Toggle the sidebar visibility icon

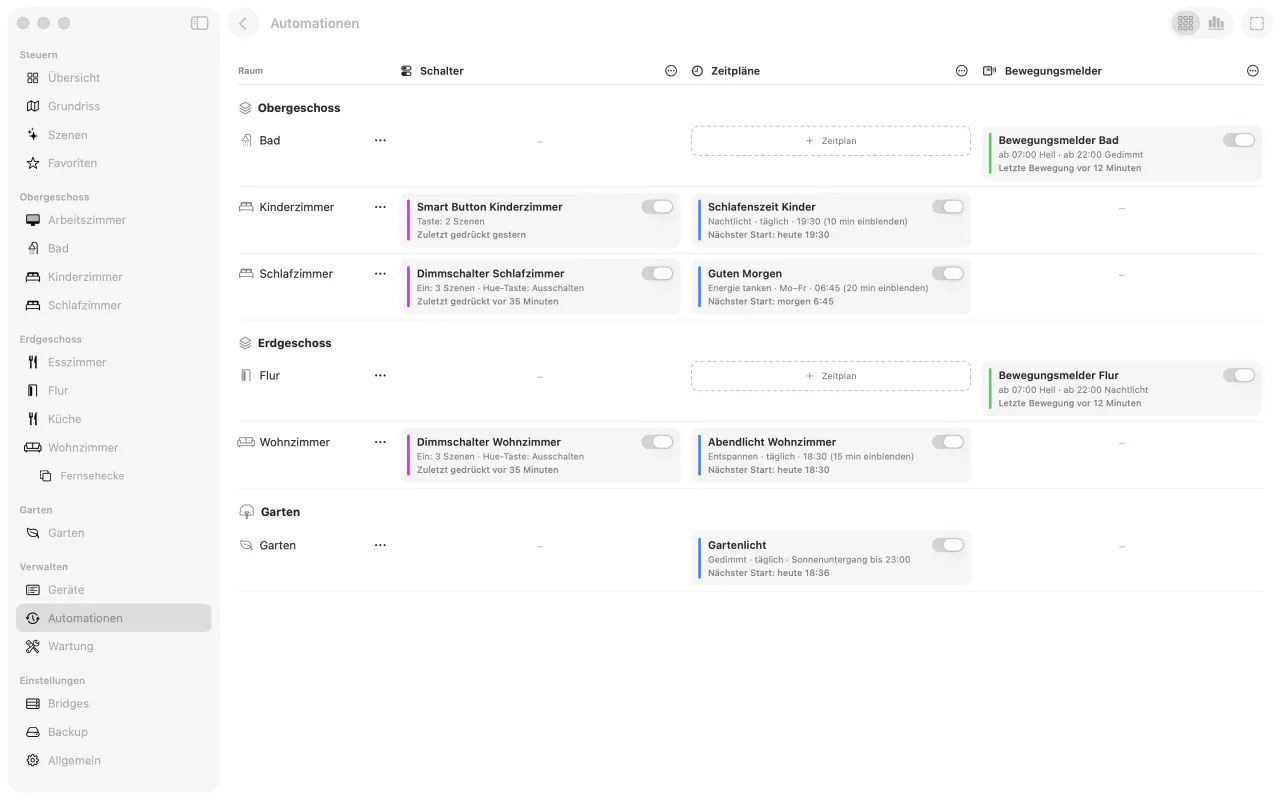coord(199,23)
